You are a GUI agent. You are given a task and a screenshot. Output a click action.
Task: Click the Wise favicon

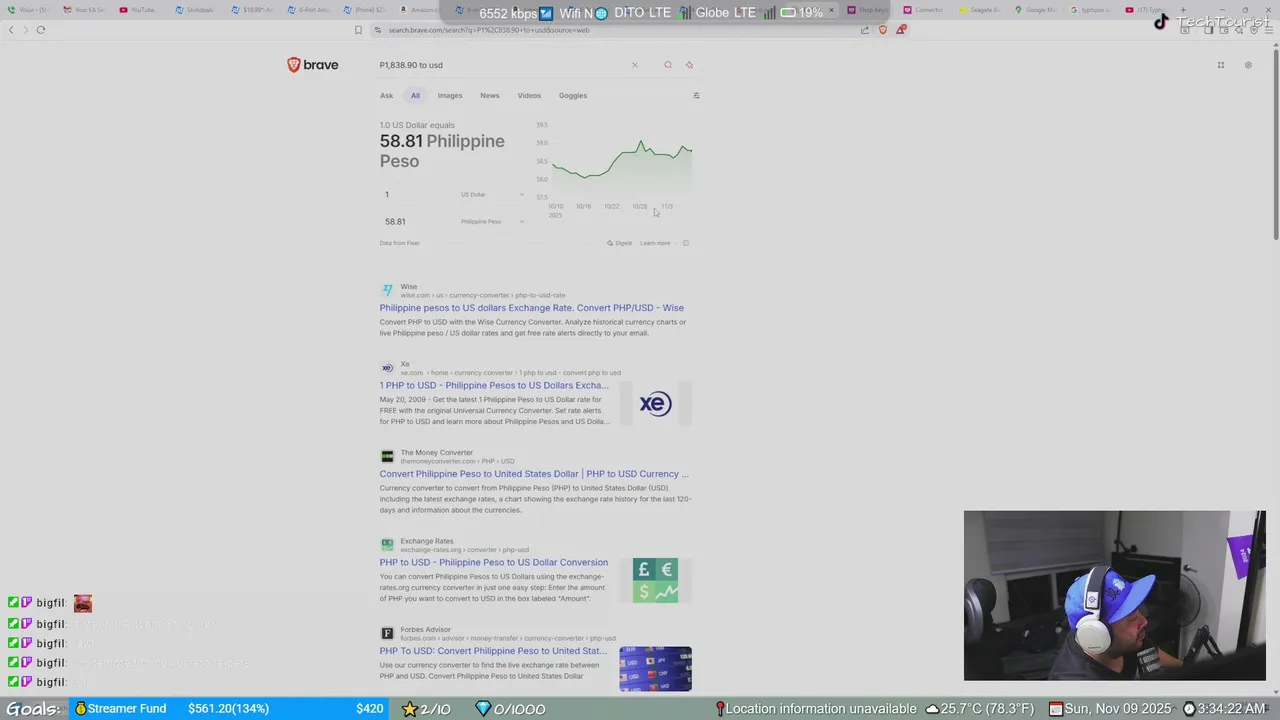point(387,290)
